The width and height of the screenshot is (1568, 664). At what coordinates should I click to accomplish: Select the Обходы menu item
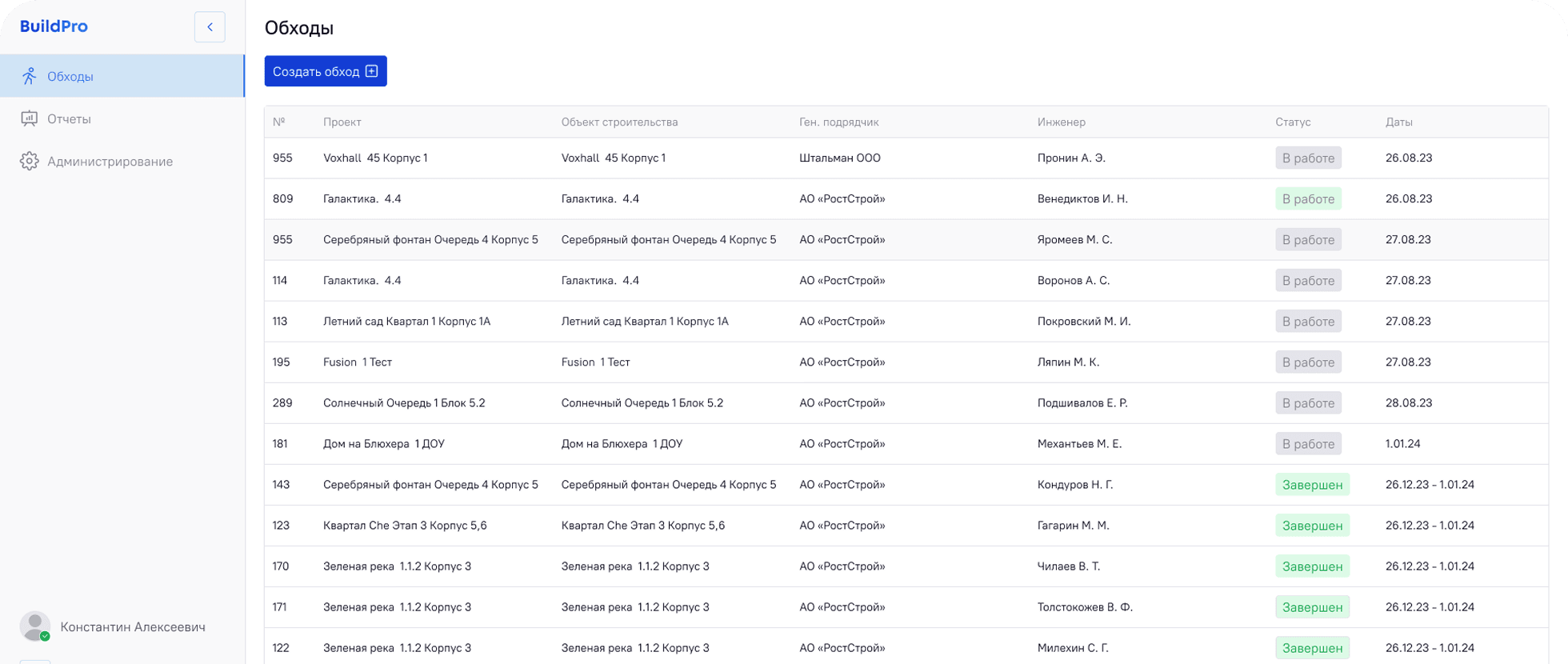point(122,76)
